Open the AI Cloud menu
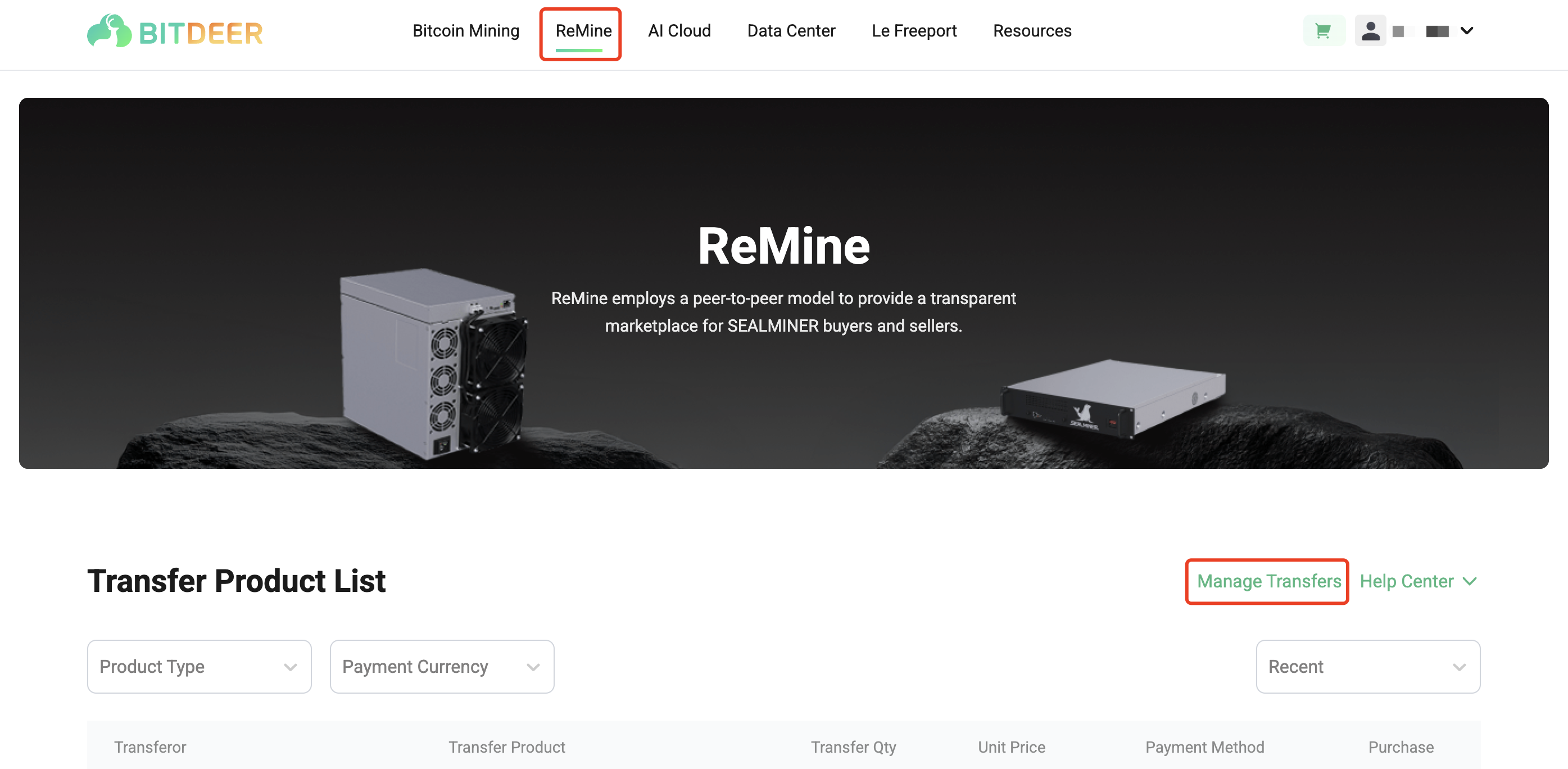1568x769 pixels. (679, 31)
